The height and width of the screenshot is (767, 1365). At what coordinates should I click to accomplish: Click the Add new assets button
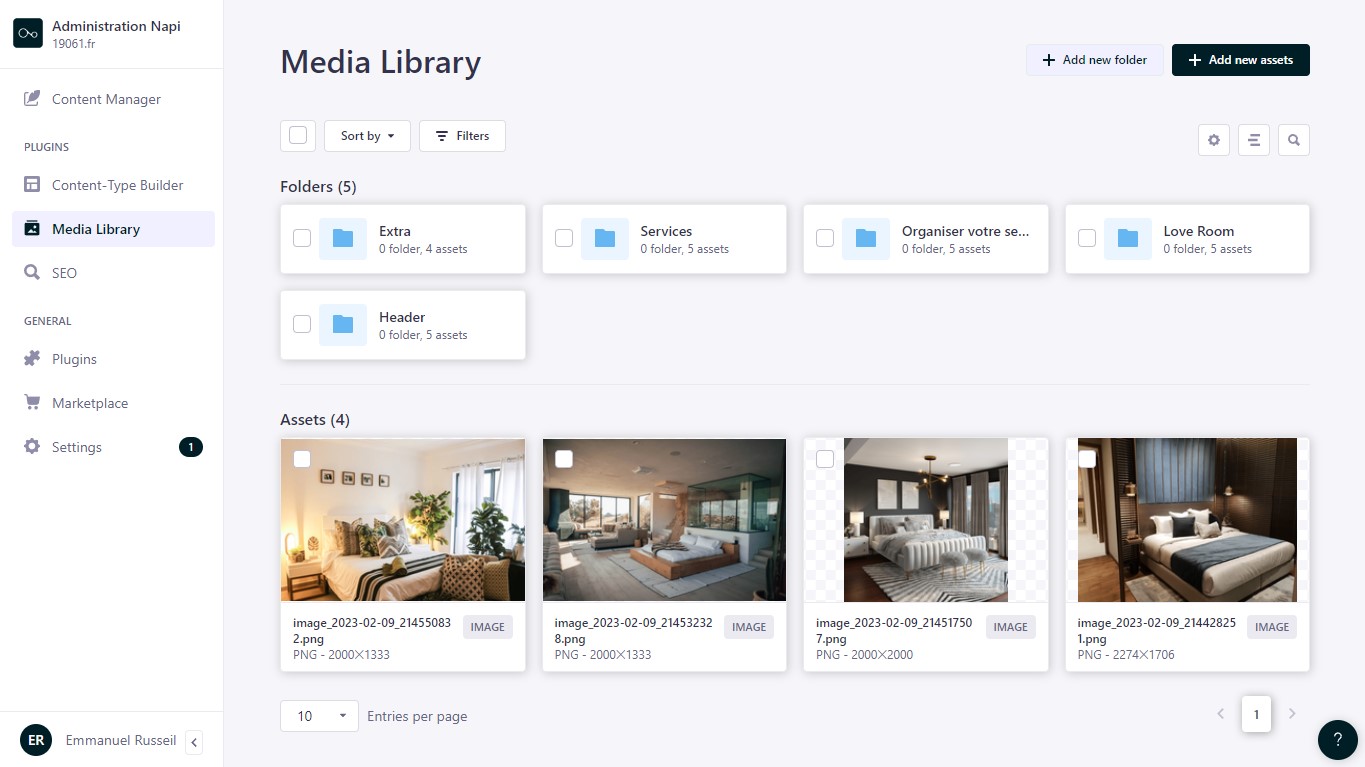[1240, 60]
